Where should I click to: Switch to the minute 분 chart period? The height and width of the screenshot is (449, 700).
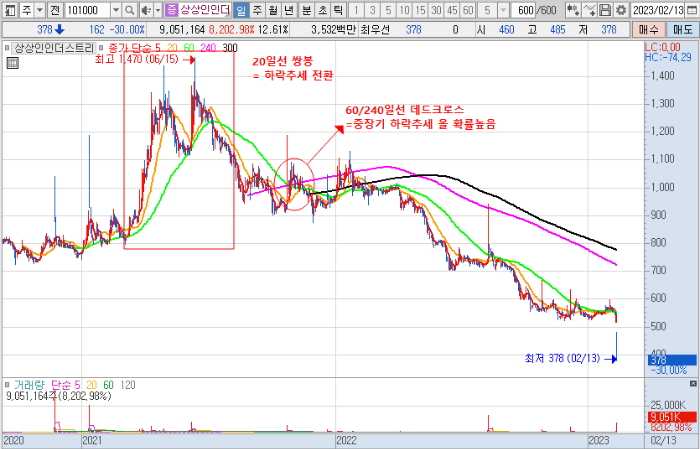307,10
